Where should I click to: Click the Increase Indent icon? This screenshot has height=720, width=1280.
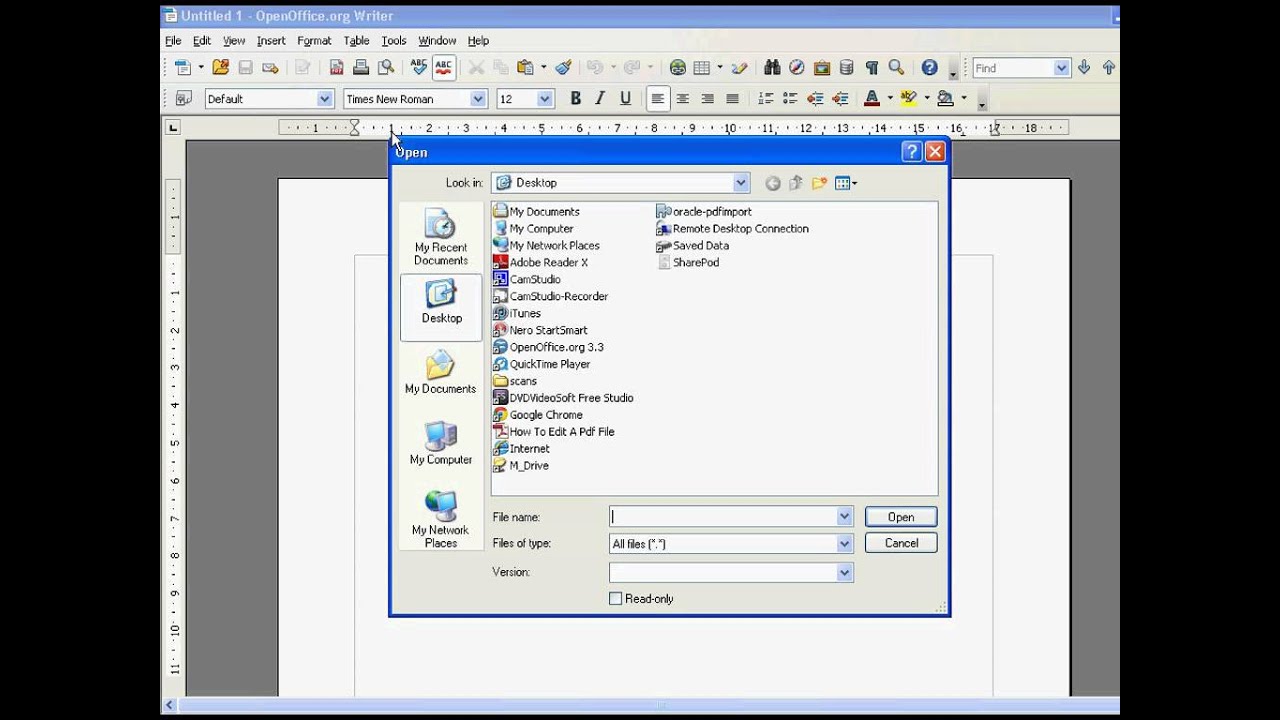point(840,98)
